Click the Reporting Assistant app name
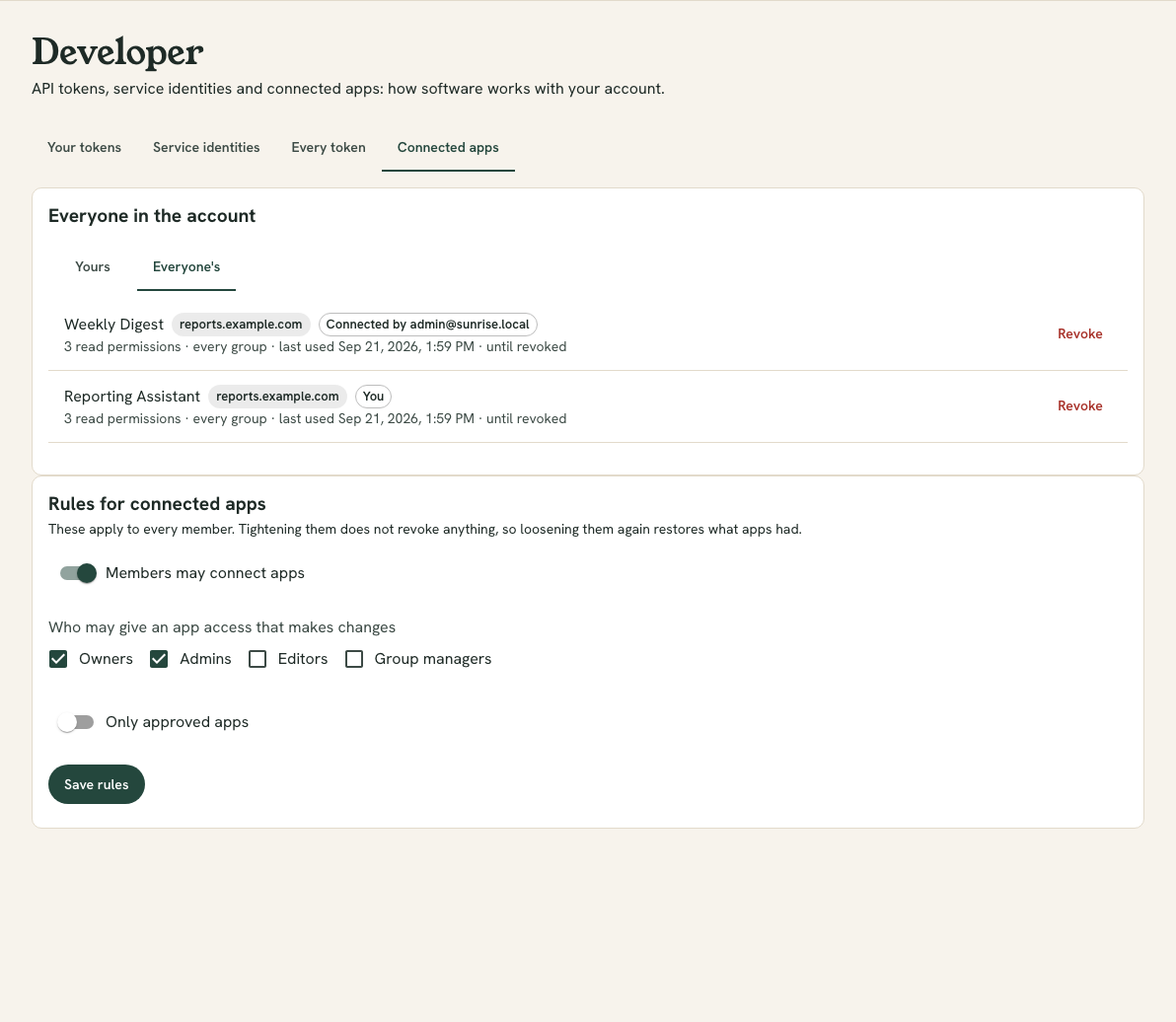1176x1022 pixels. 132,397
